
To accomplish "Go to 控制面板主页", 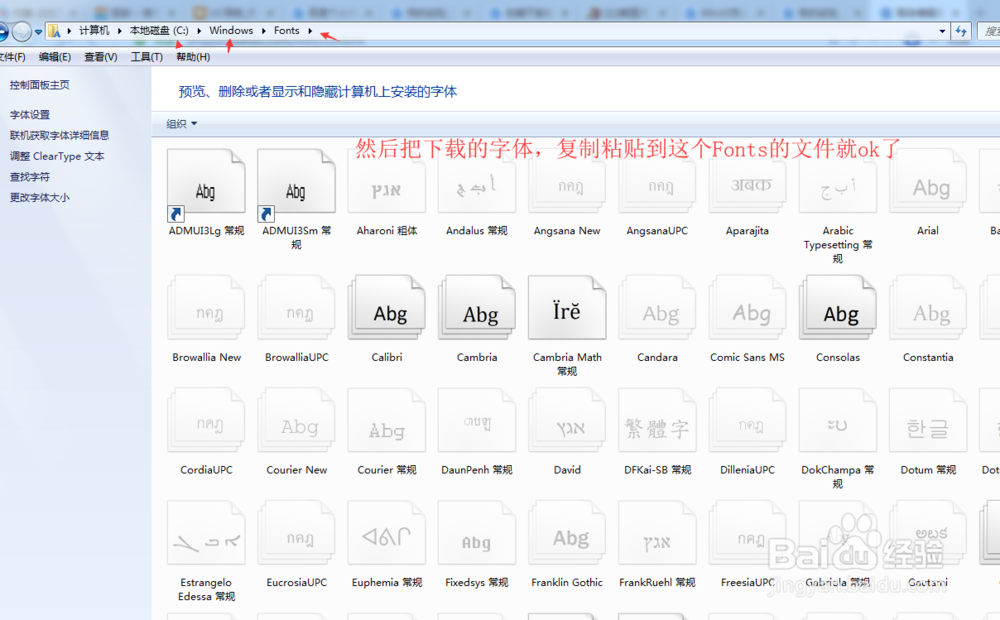I will point(39,84).
